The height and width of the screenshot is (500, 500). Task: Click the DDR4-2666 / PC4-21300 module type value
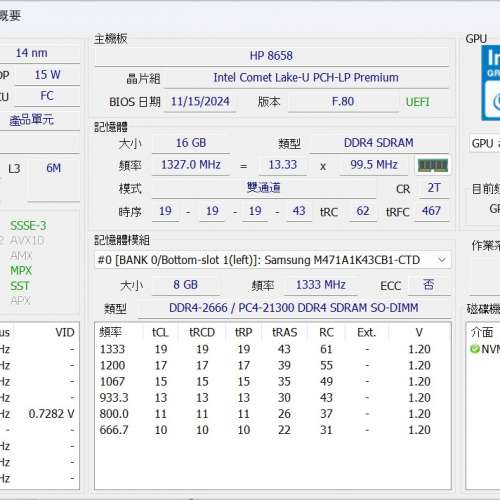point(294,308)
